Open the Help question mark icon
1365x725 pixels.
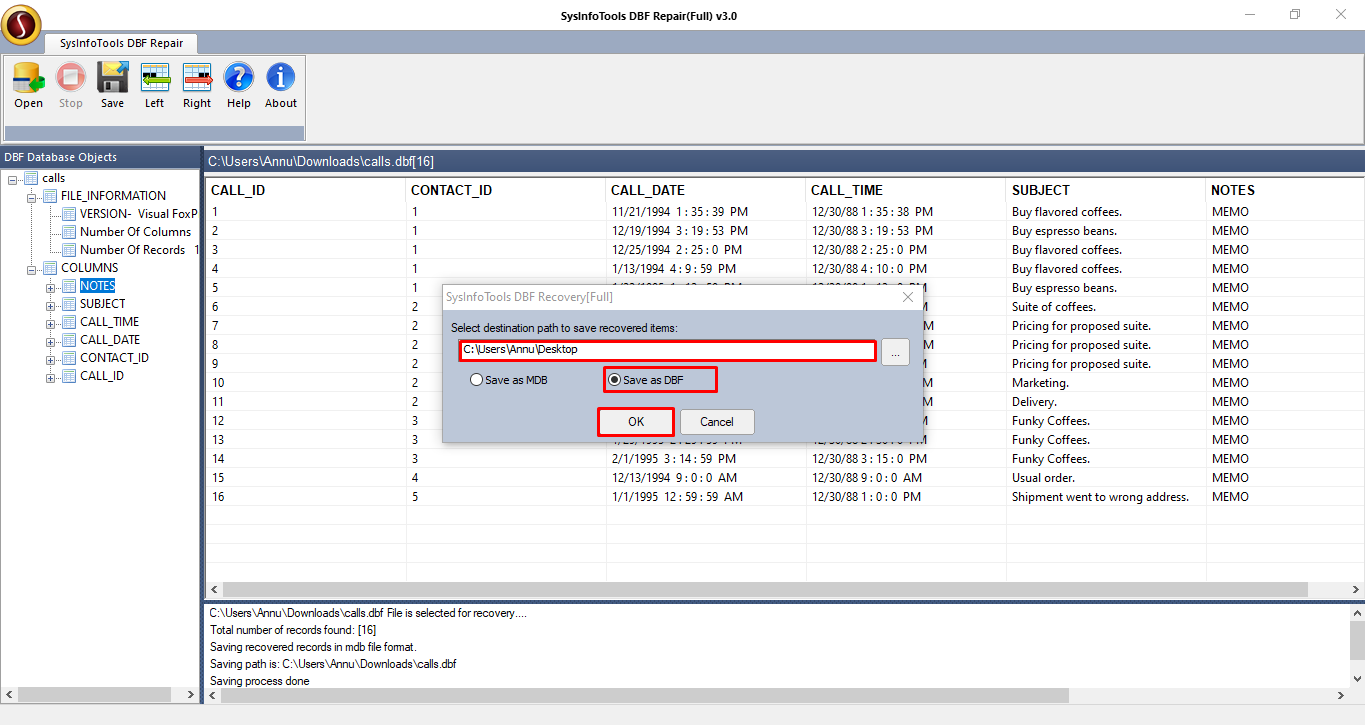pos(239,79)
